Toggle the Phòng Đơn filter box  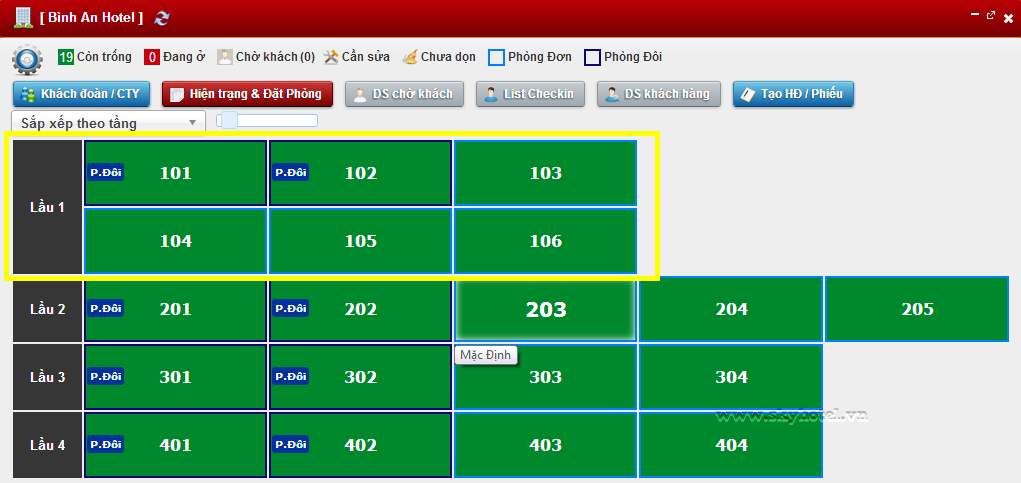[496, 57]
